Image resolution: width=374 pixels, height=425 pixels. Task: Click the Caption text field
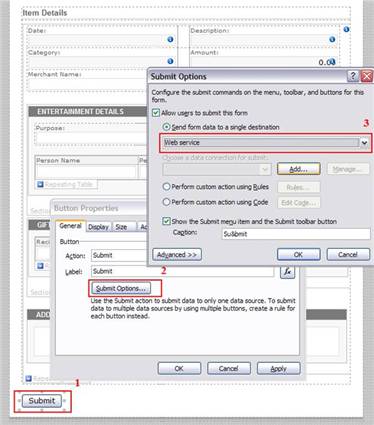click(x=296, y=234)
